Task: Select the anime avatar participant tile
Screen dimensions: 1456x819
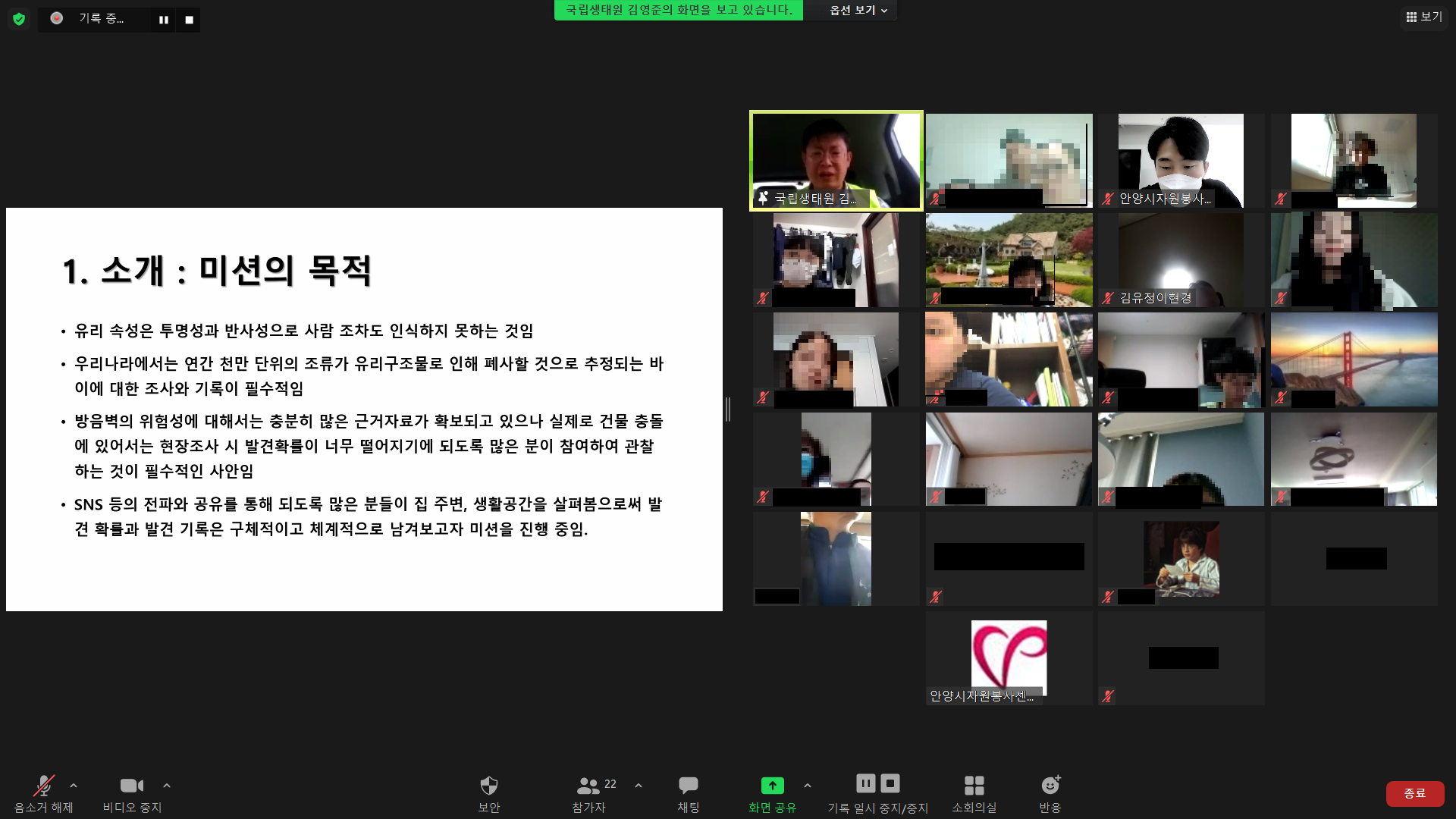Action: [x=1181, y=559]
